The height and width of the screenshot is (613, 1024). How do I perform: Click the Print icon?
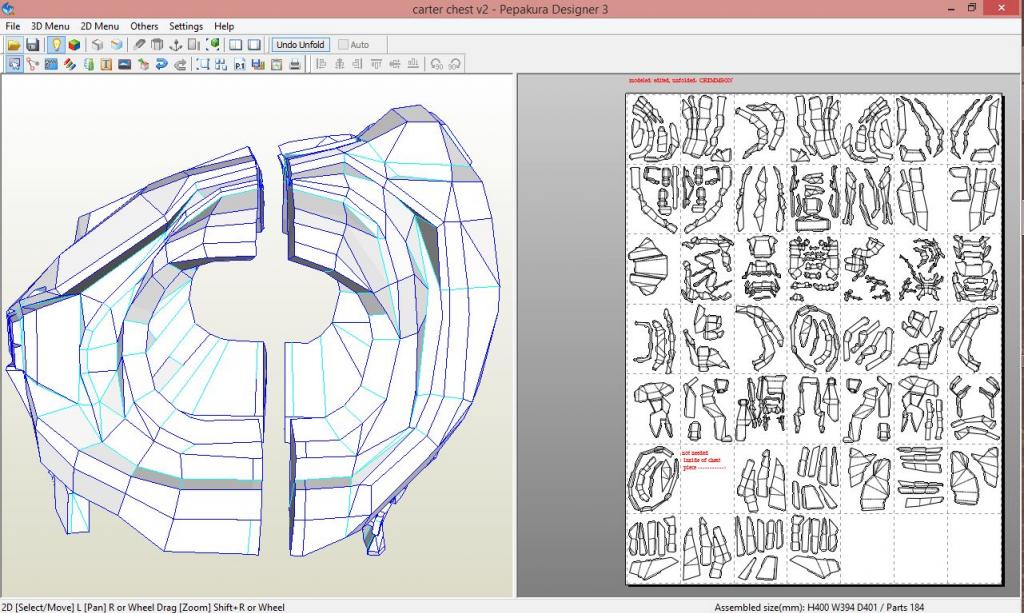click(295, 64)
